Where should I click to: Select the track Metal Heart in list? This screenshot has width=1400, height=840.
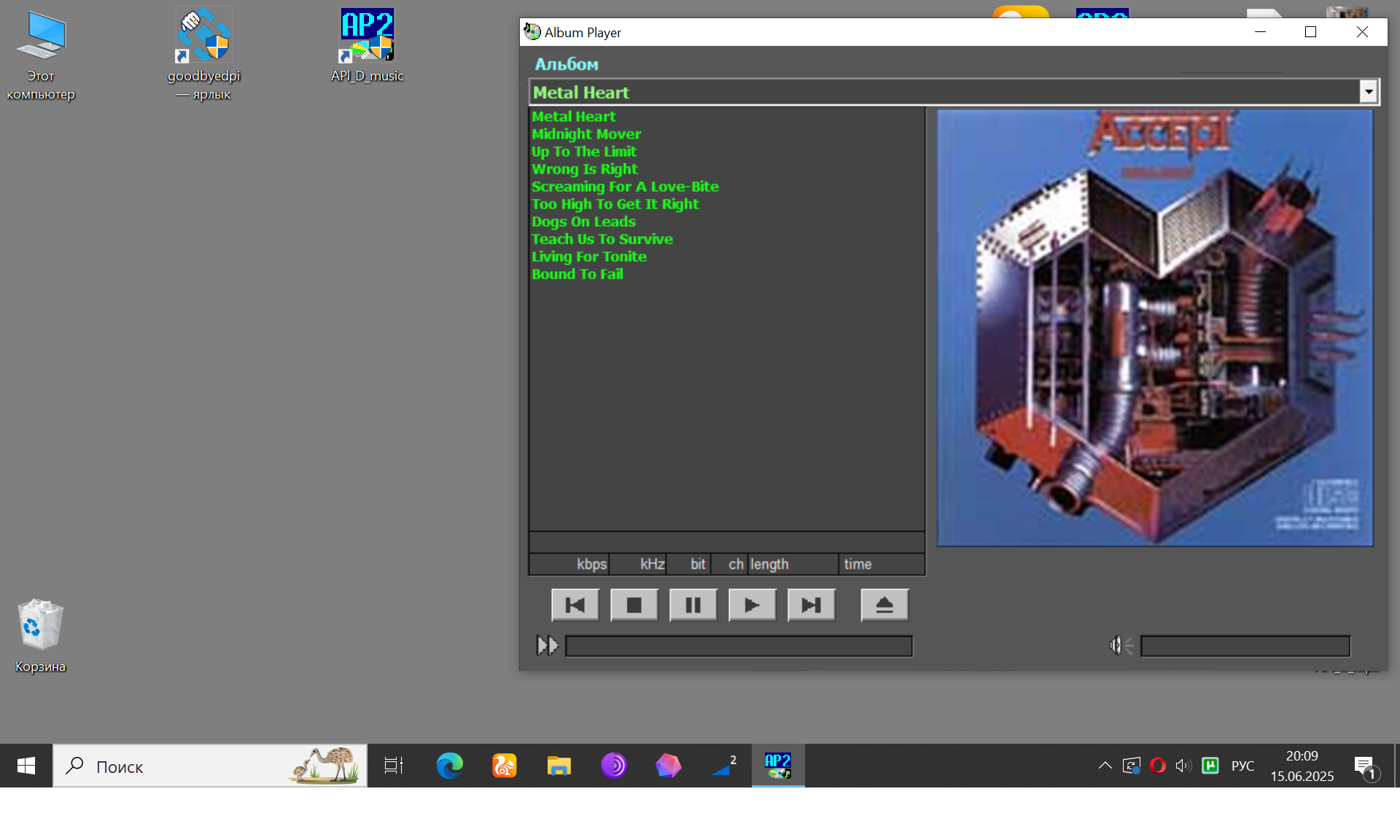point(574,117)
